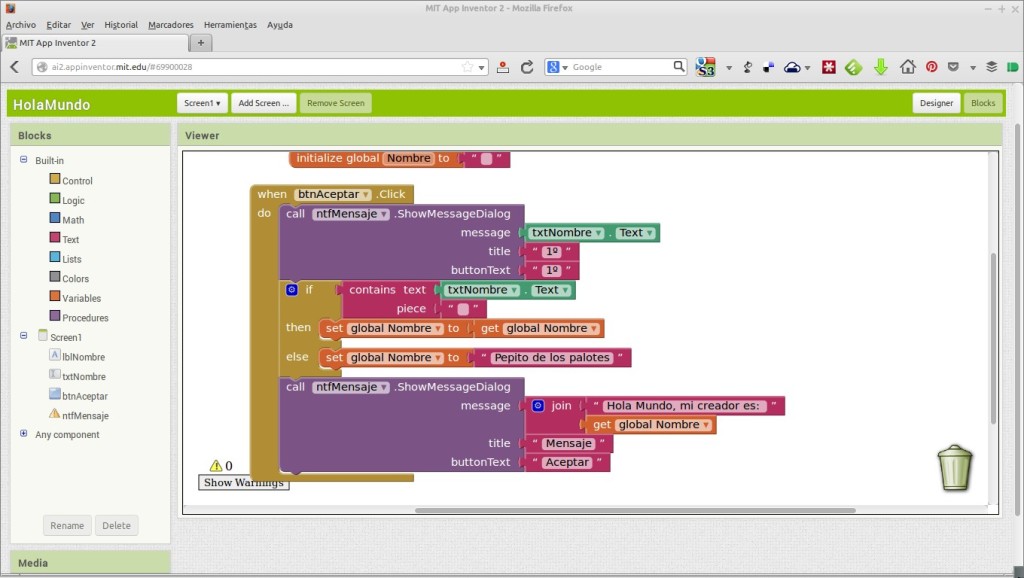Click the Pinterest icon in browser toolbar
1024x578 pixels.
point(931,67)
